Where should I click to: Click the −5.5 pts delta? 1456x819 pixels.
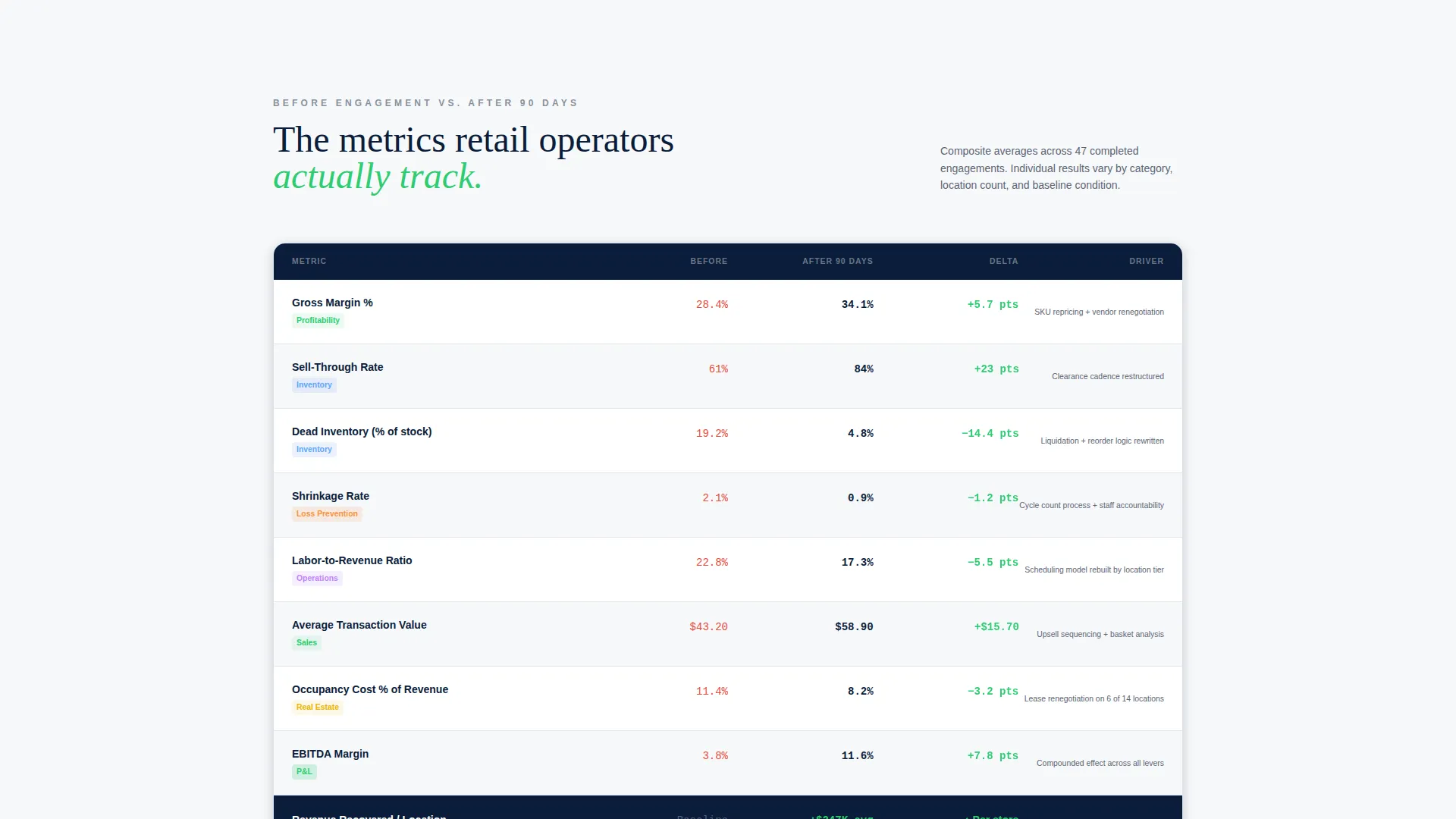[993, 563]
